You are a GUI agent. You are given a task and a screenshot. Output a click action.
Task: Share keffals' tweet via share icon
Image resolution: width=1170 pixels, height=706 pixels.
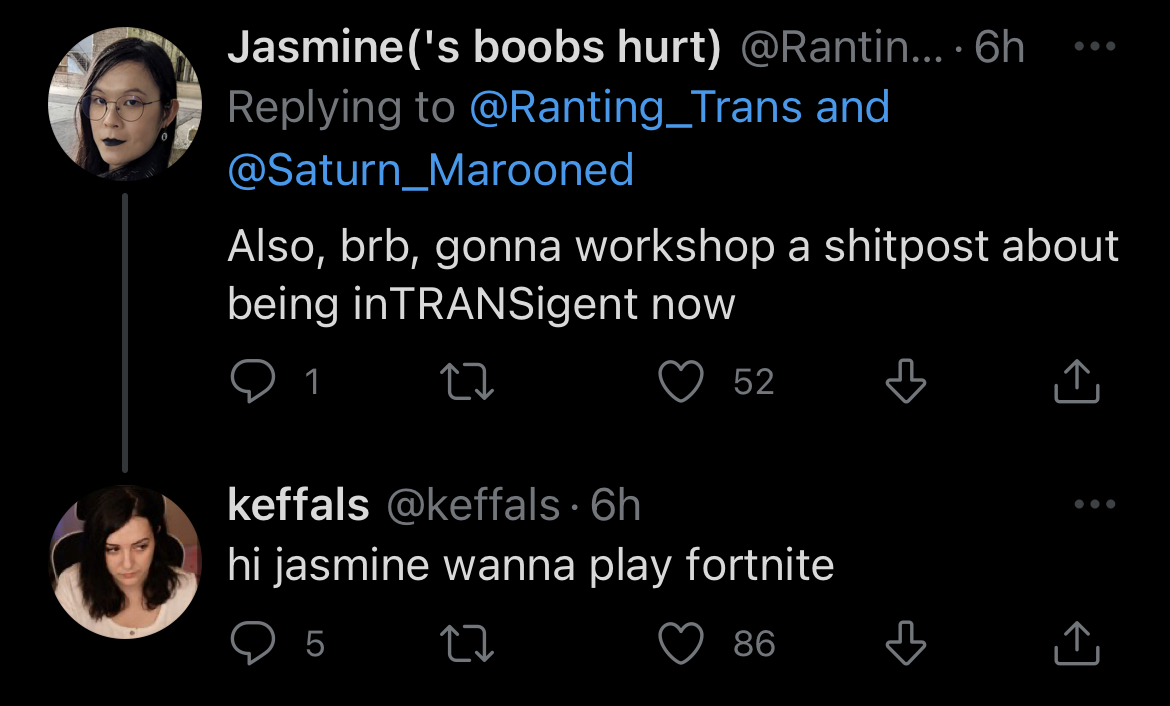point(1076,643)
